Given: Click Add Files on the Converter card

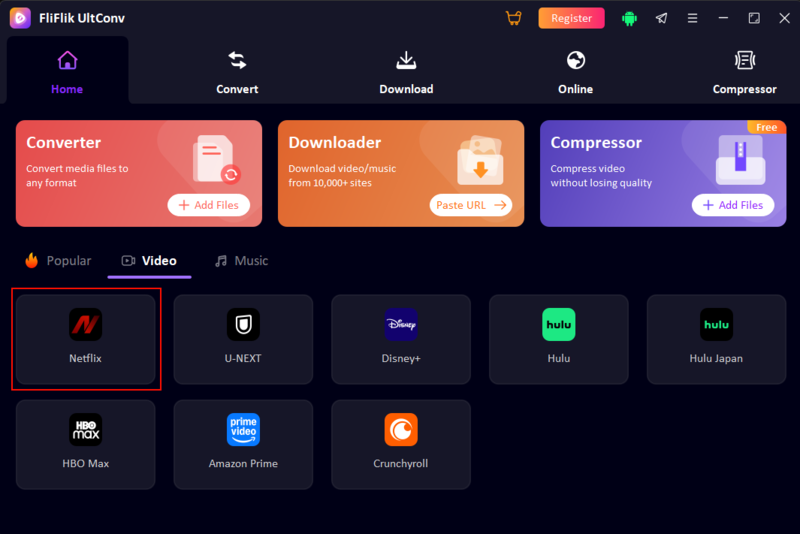Looking at the screenshot, I should [209, 205].
